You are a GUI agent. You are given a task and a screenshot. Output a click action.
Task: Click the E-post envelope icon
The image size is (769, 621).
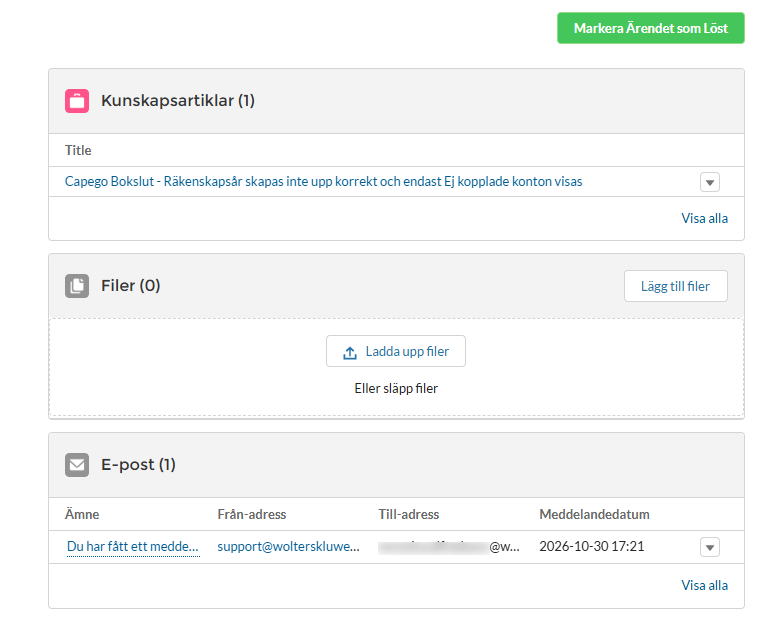coord(77,465)
